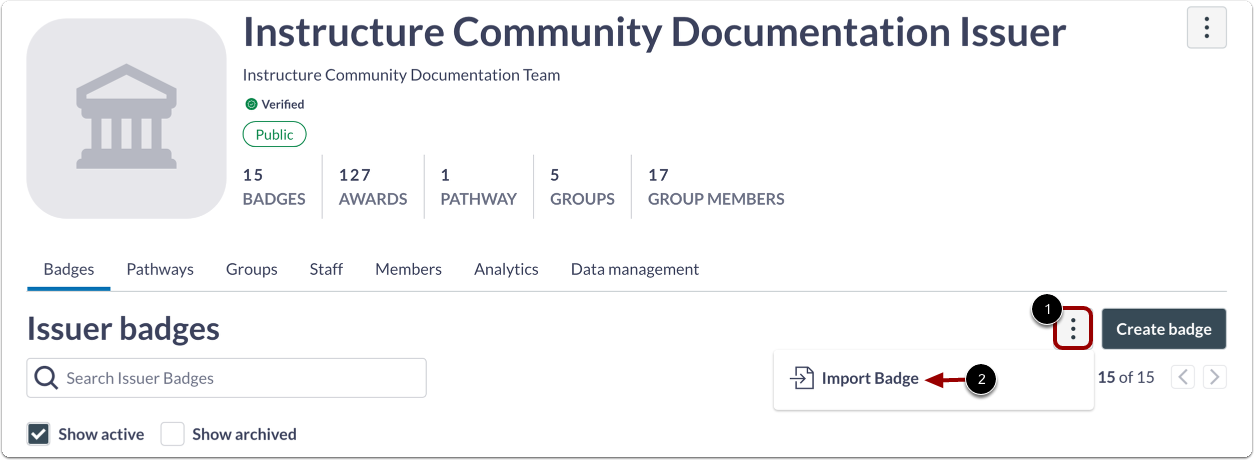Open the issuer options kebab menu
The width and height of the screenshot is (1254, 460).
tap(1206, 28)
